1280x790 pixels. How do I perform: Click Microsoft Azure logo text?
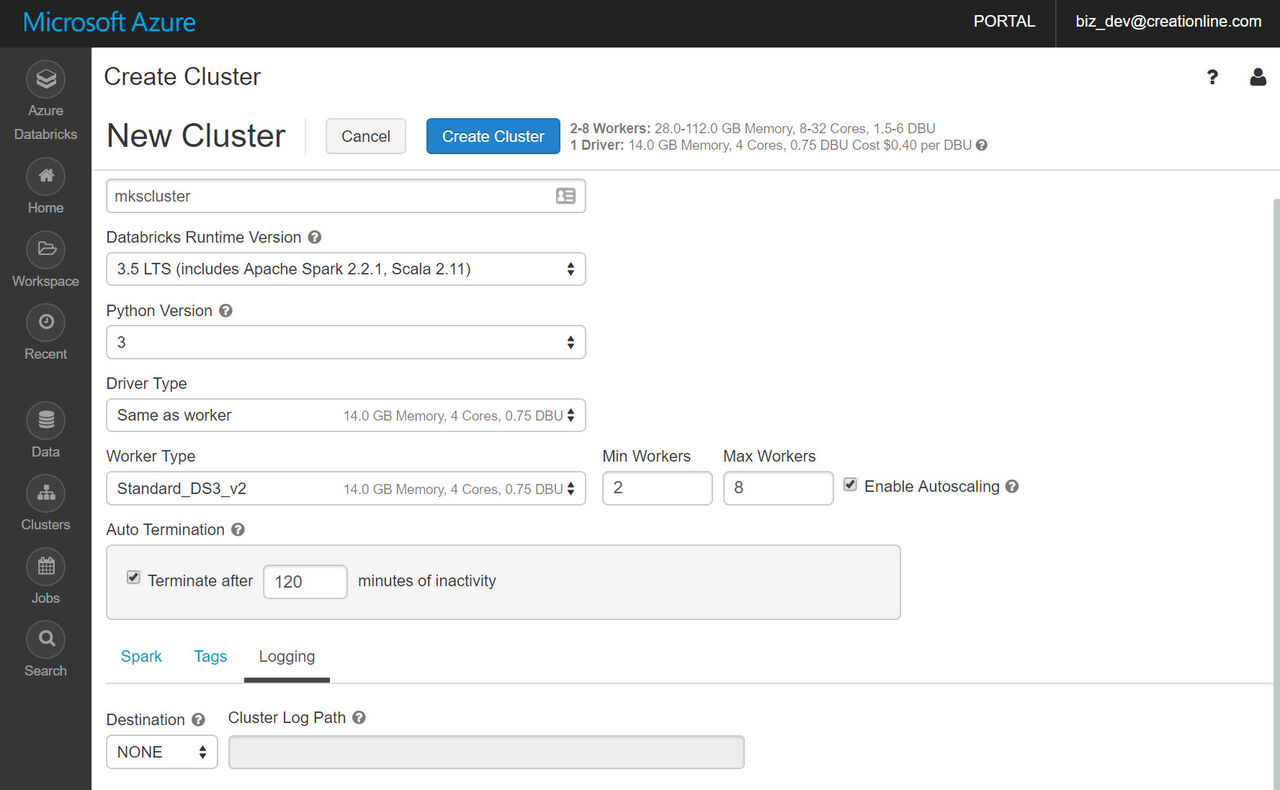(x=109, y=22)
